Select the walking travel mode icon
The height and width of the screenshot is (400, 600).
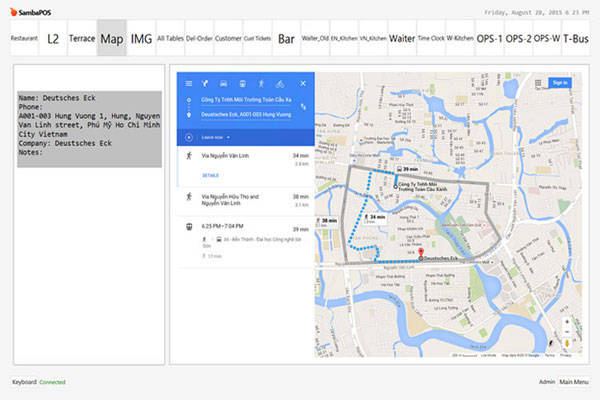[260, 83]
